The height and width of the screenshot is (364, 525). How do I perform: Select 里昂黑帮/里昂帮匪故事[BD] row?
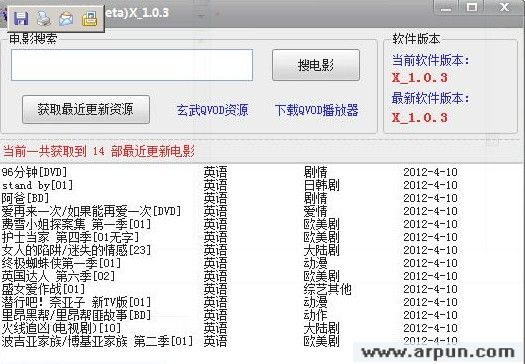pos(229,315)
